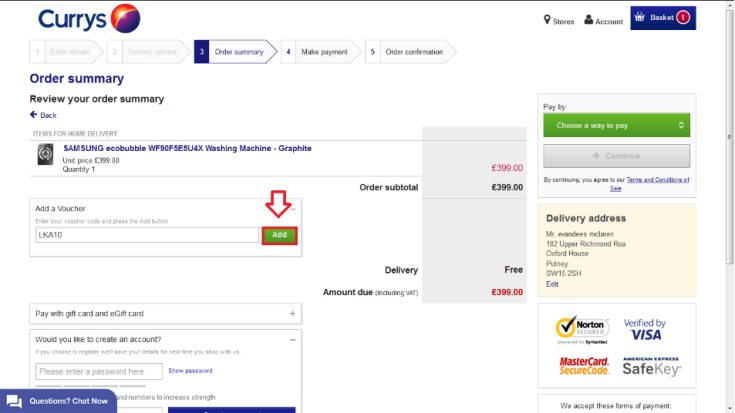Open the Basket with 1 item
735x413 pixels.
[663, 18]
